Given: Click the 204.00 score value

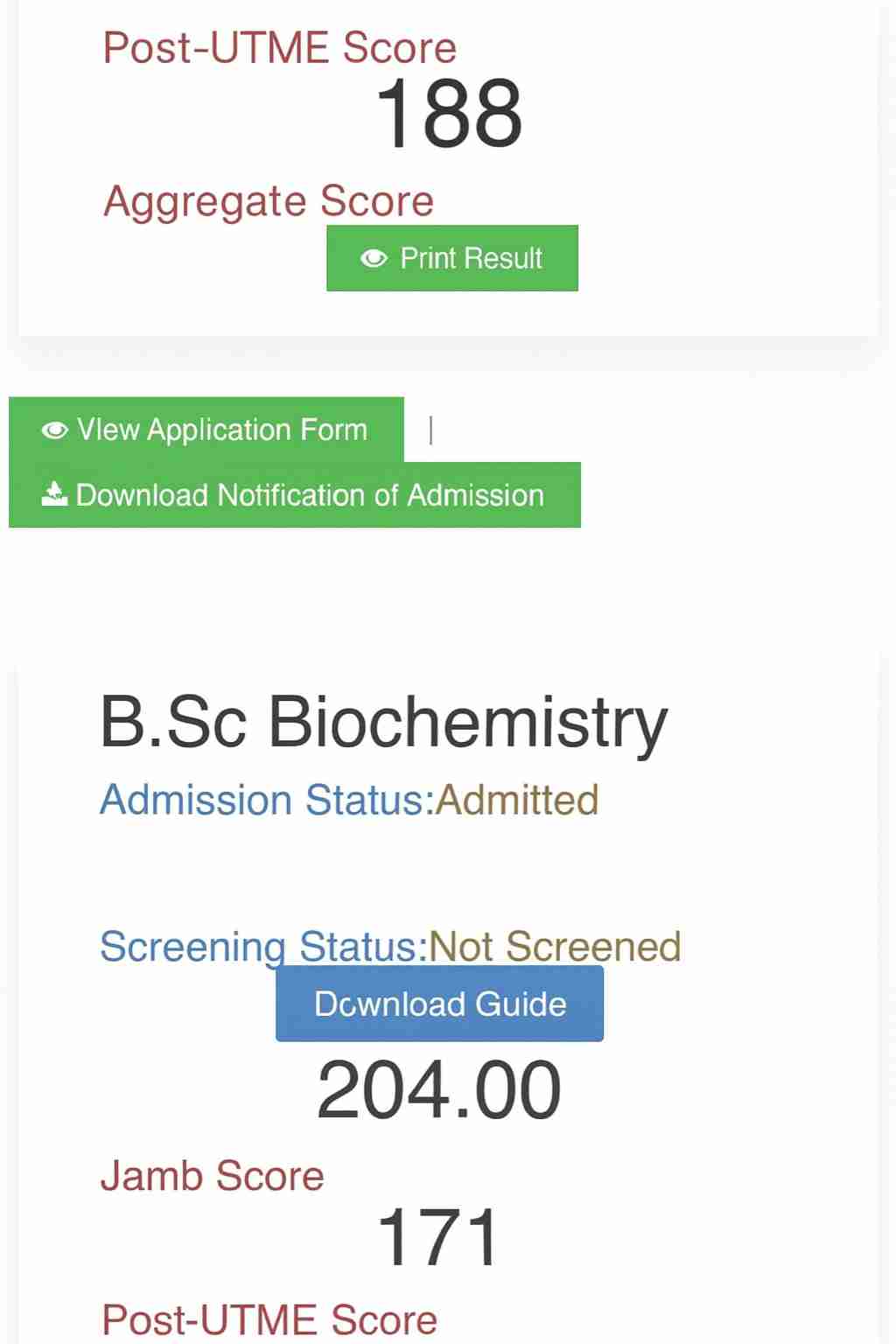Looking at the screenshot, I should (x=439, y=1090).
